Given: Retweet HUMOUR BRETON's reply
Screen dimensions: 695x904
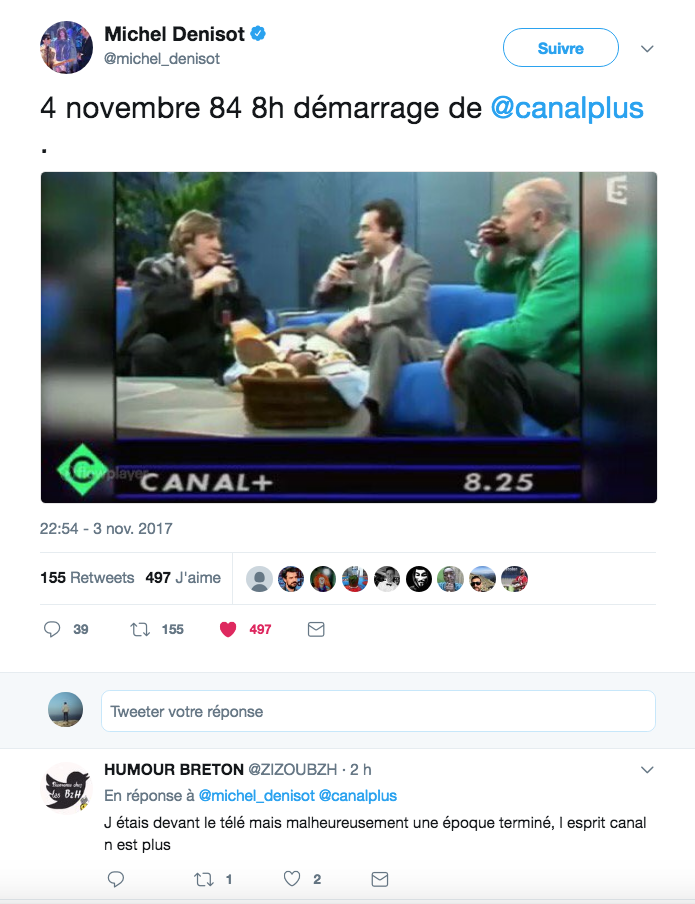Looking at the screenshot, I should click(204, 879).
